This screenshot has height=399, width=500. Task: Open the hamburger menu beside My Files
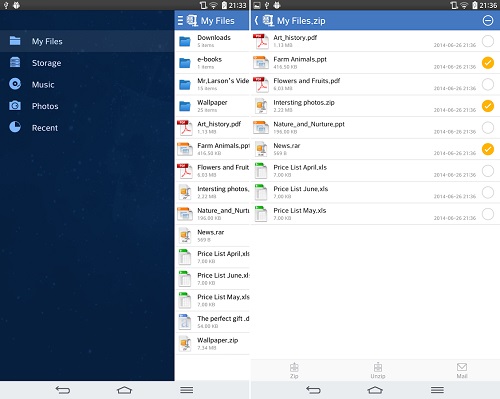[x=180, y=21]
